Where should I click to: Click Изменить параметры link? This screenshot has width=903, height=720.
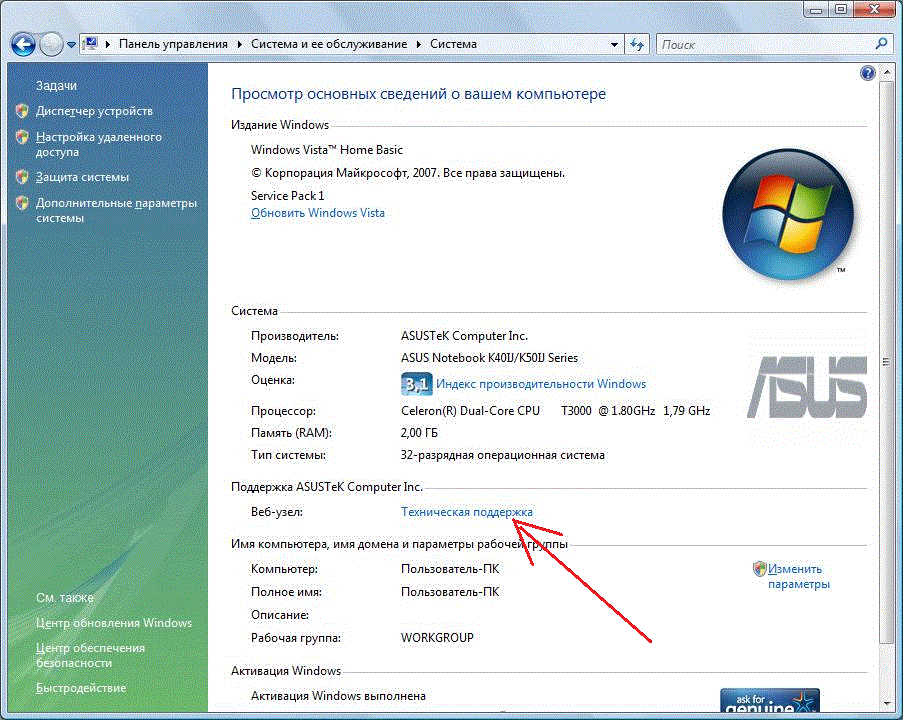point(799,576)
